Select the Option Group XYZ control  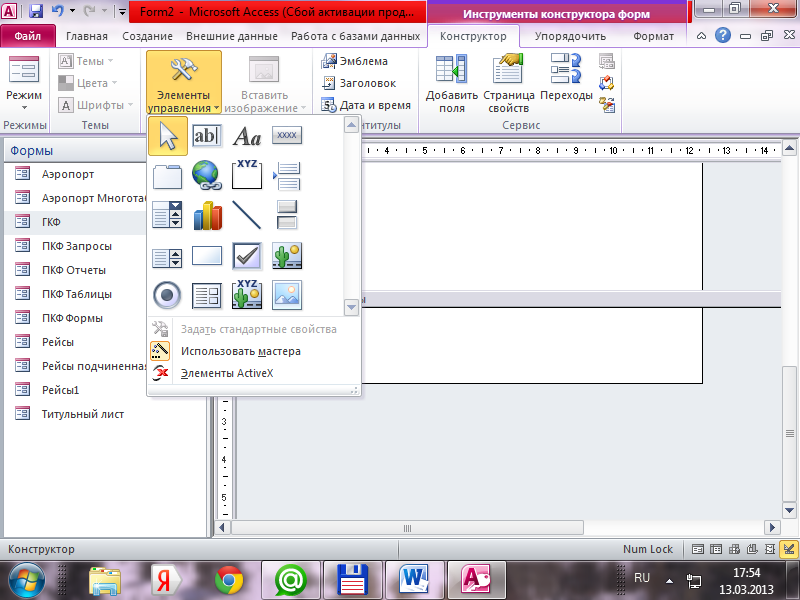pos(247,174)
